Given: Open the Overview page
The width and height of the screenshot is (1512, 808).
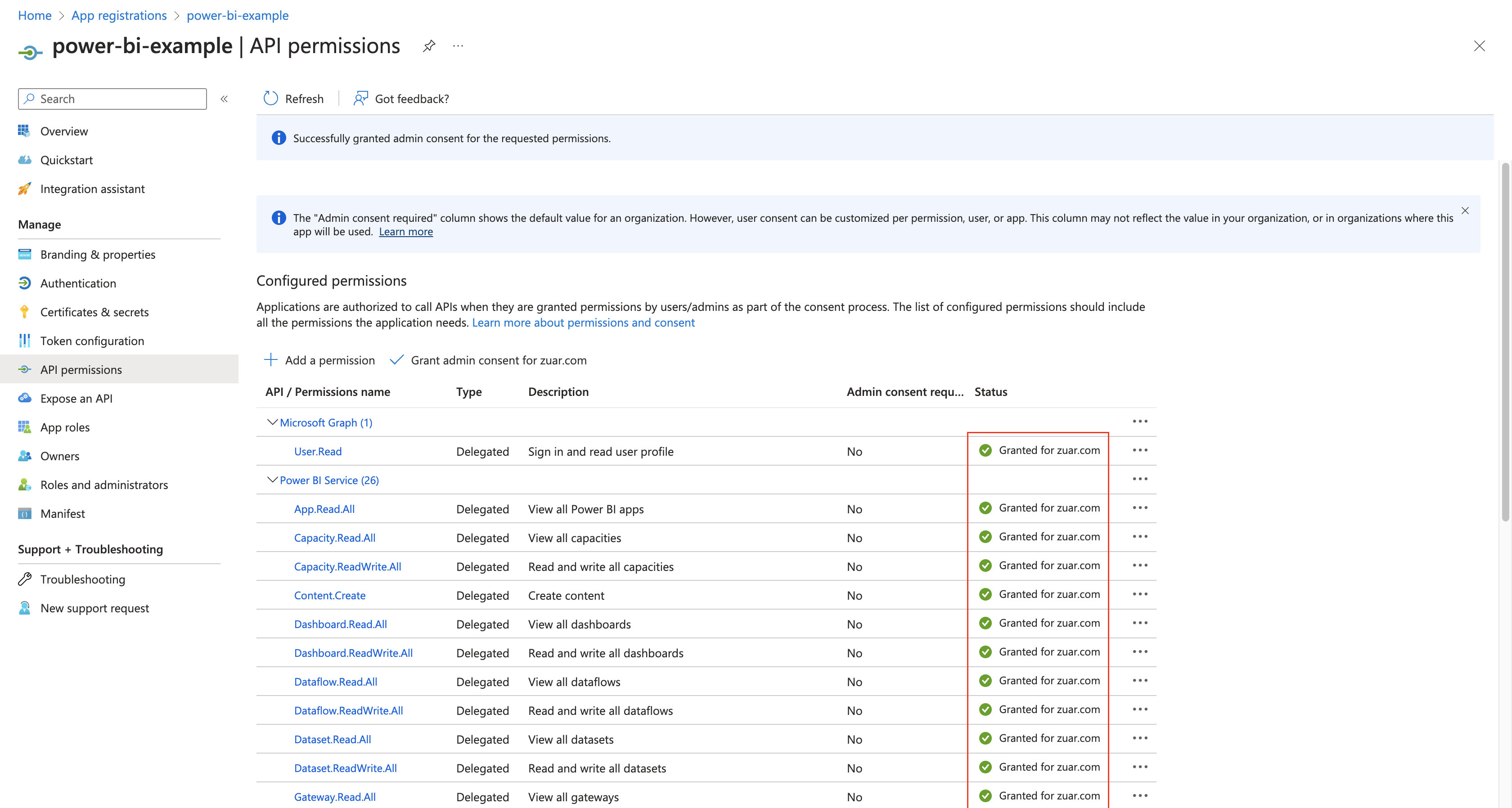Looking at the screenshot, I should coord(64,131).
